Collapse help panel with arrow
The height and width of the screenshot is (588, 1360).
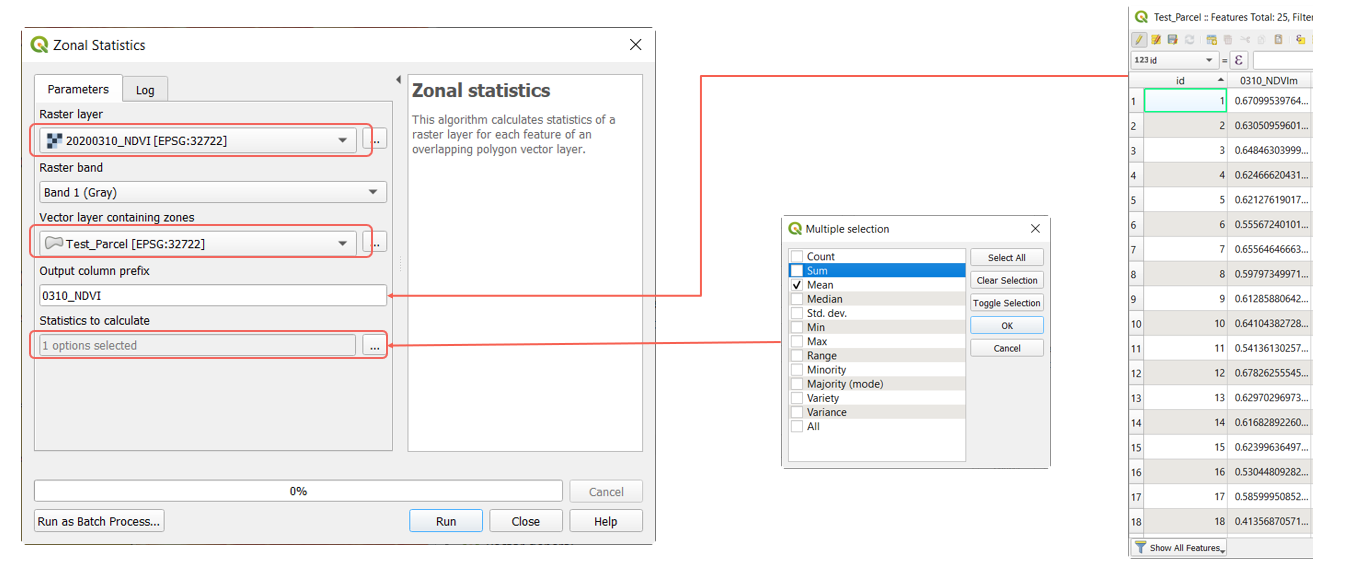(398, 80)
